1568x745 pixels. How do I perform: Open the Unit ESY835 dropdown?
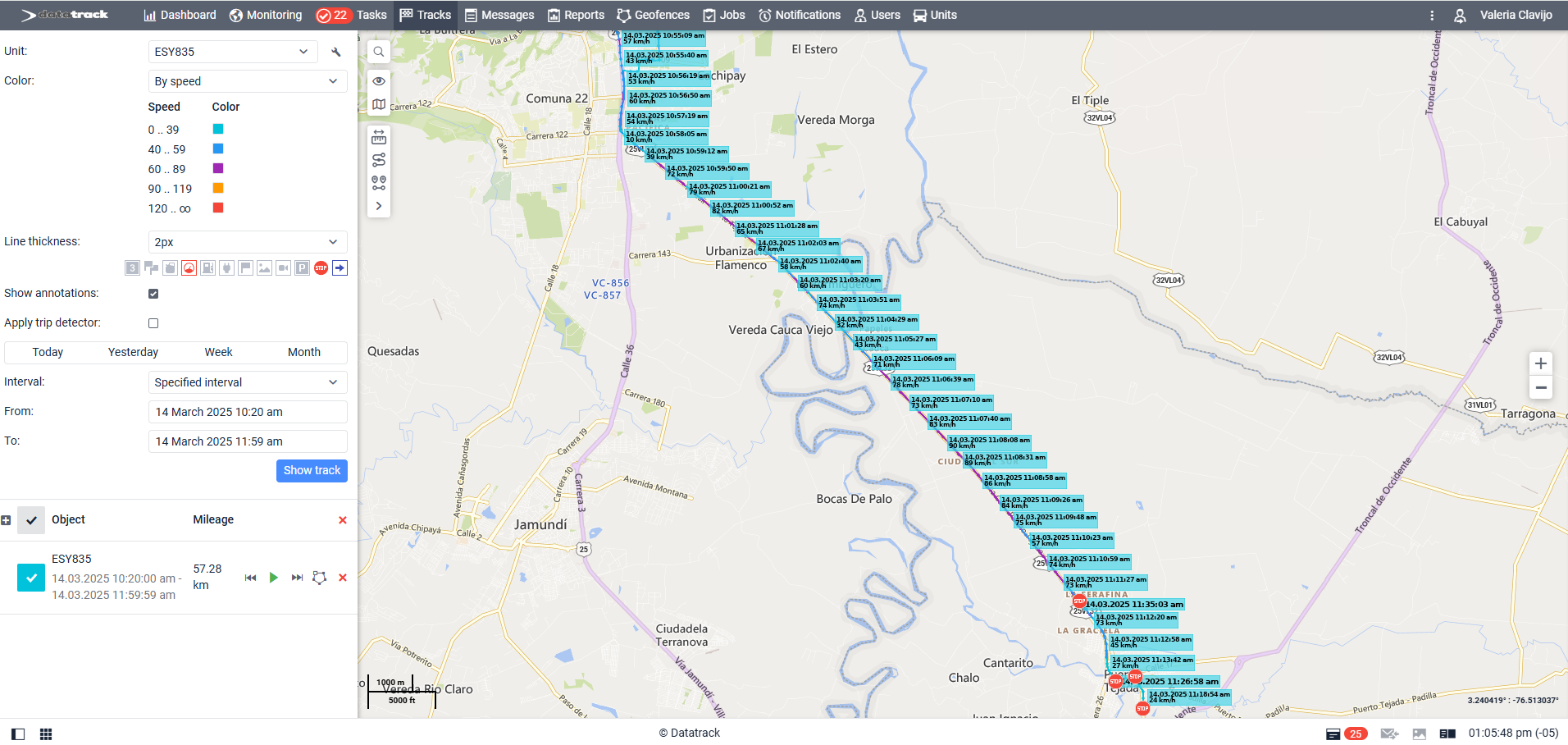[x=232, y=52]
